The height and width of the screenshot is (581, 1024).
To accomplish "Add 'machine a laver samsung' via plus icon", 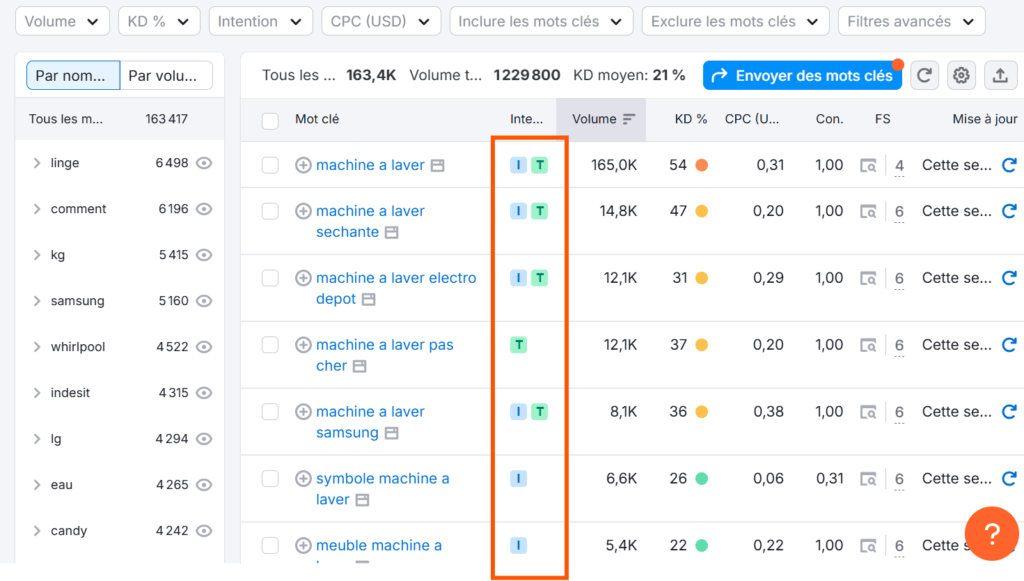I will click(303, 412).
